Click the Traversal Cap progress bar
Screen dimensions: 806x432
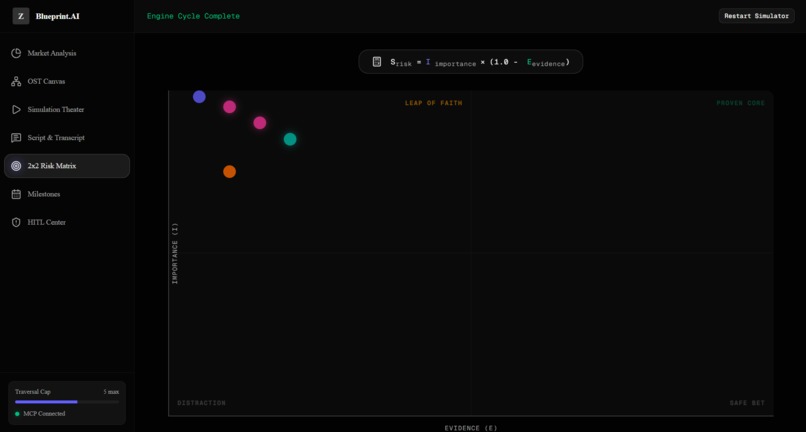click(x=67, y=402)
